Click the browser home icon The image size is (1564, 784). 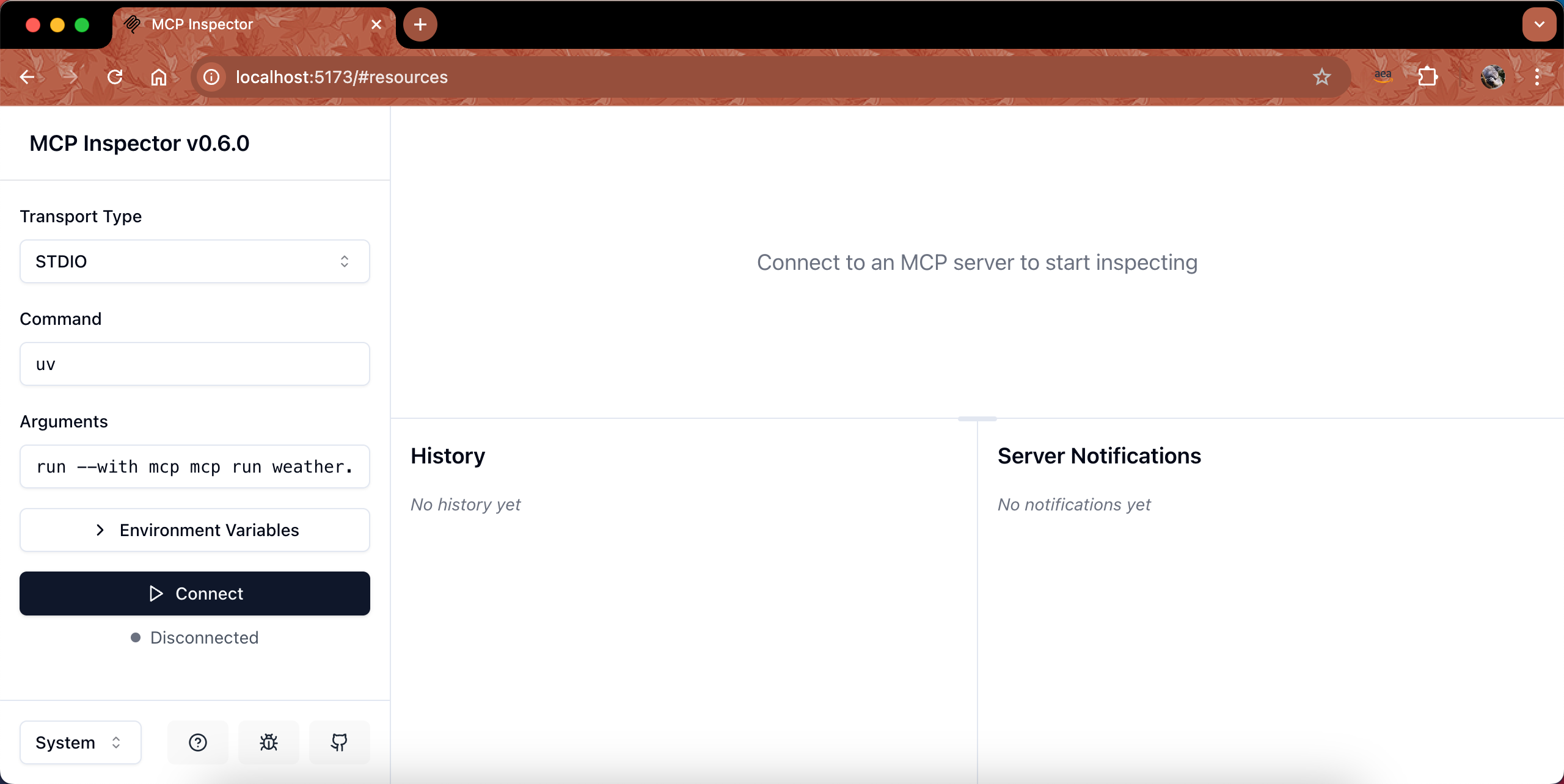(x=159, y=77)
